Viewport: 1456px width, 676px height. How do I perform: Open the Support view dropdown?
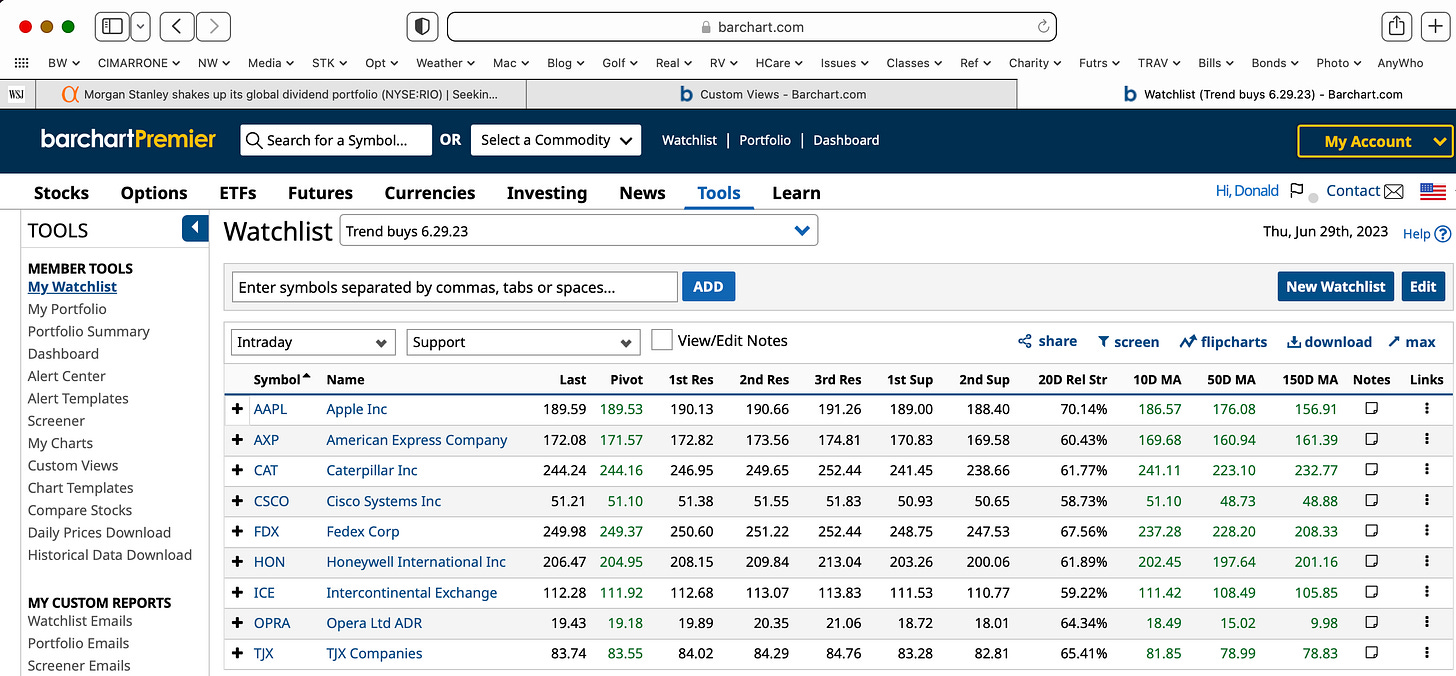(x=523, y=342)
